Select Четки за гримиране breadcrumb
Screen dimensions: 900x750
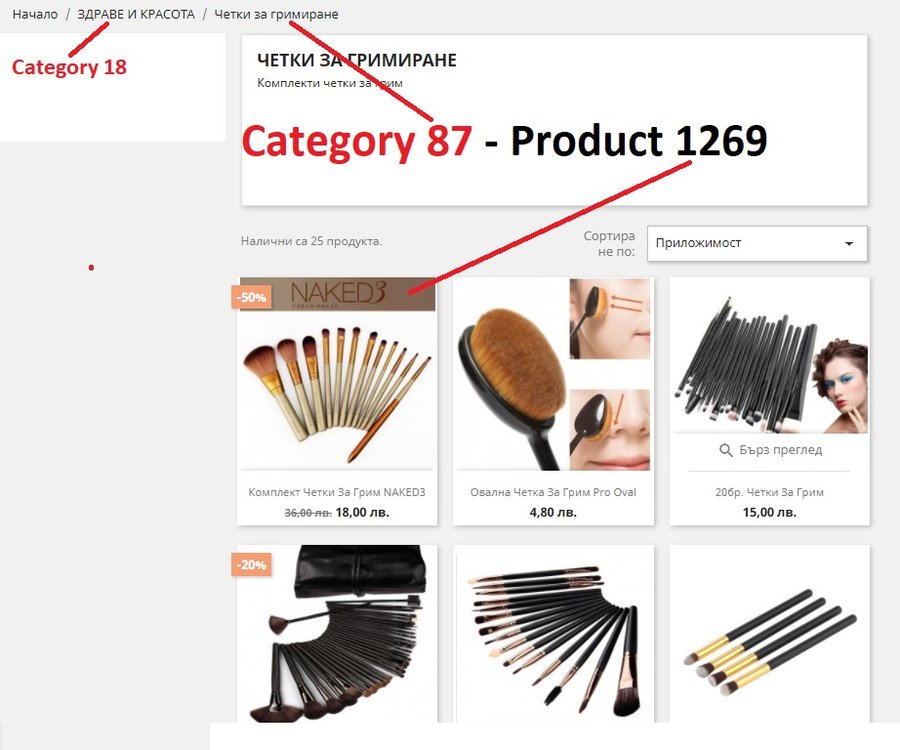(276, 14)
